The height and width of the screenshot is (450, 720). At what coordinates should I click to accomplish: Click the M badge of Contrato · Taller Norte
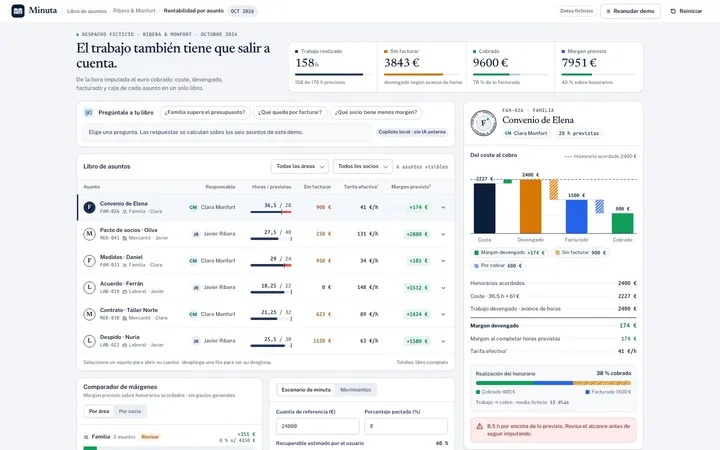pyautogui.click(x=90, y=314)
